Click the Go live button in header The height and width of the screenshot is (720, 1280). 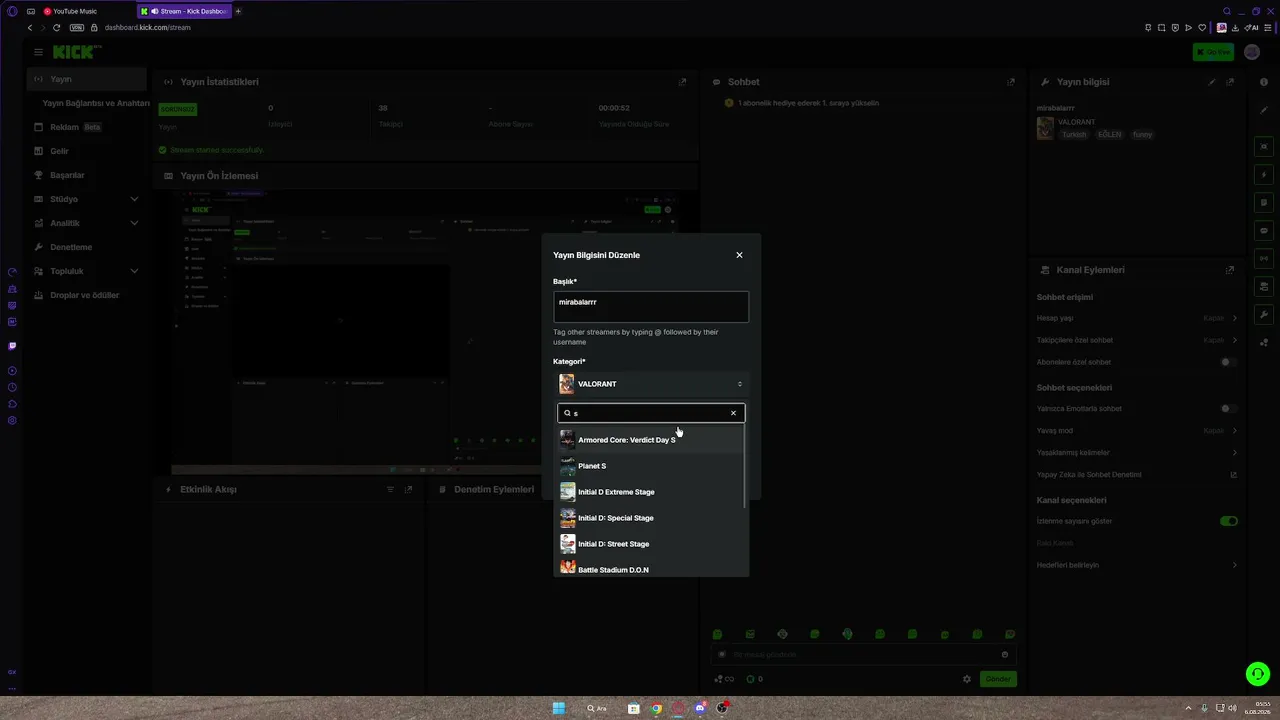click(x=1213, y=52)
